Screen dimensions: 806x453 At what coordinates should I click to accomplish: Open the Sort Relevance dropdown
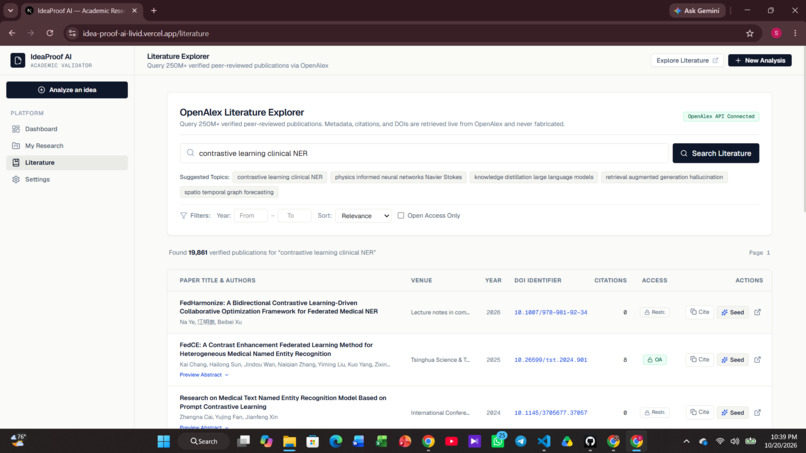point(363,216)
